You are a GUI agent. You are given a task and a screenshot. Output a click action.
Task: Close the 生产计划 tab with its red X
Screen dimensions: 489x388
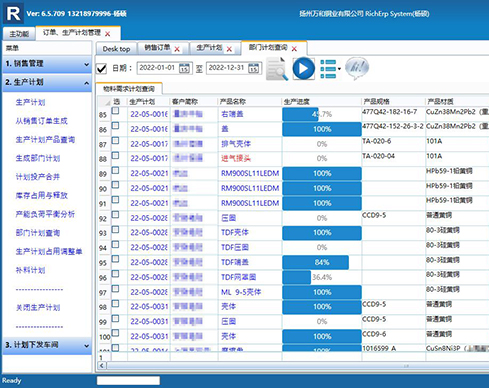click(x=229, y=49)
